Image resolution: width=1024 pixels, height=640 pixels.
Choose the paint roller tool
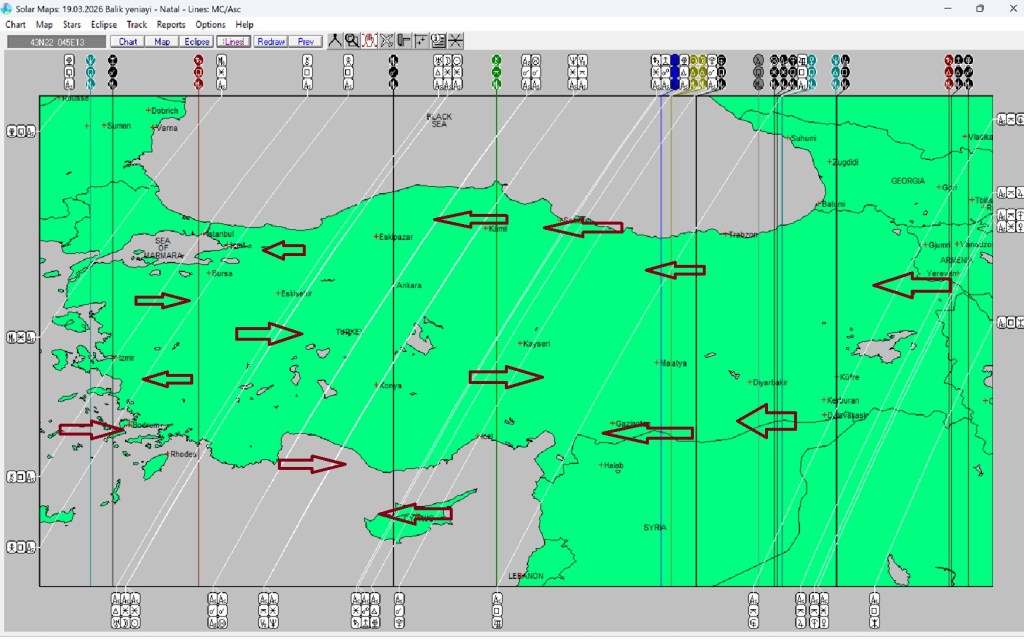[404, 41]
